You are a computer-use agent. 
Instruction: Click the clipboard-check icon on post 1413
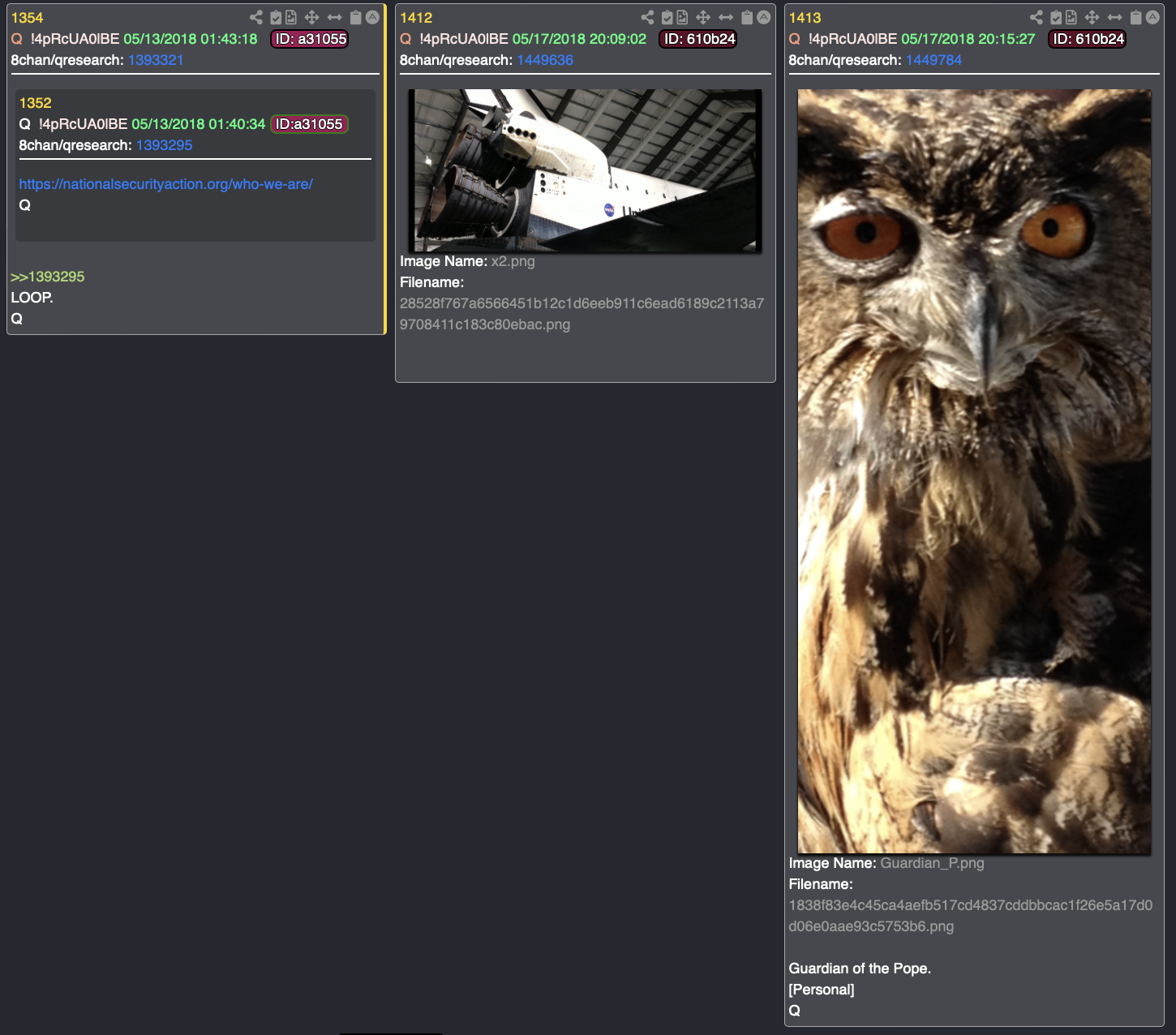coord(1056,17)
